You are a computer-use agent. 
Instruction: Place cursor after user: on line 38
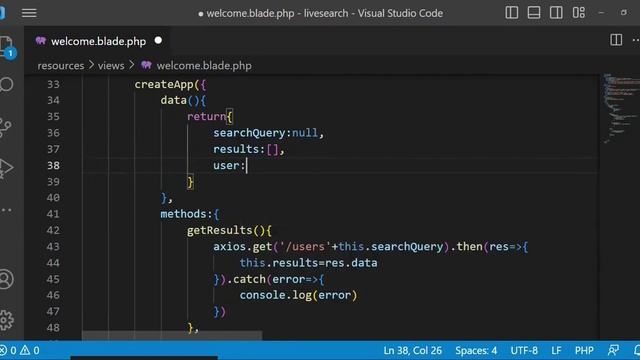pos(247,165)
